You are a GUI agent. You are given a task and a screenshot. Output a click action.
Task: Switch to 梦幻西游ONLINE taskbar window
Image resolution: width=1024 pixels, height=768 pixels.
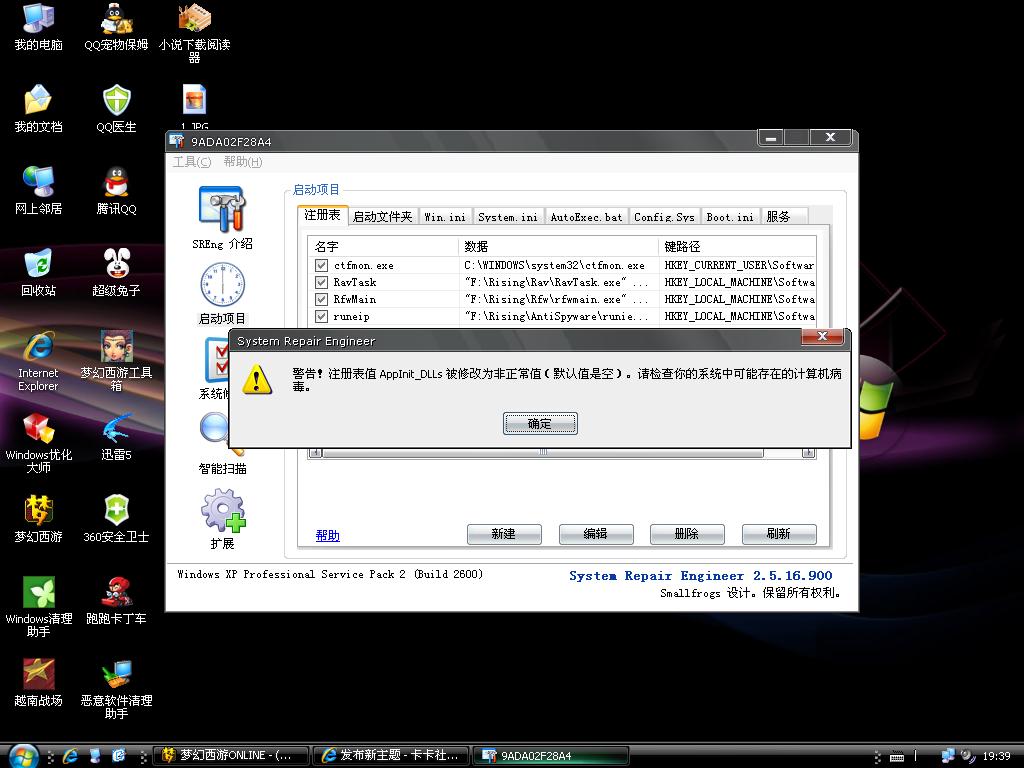coord(231,756)
